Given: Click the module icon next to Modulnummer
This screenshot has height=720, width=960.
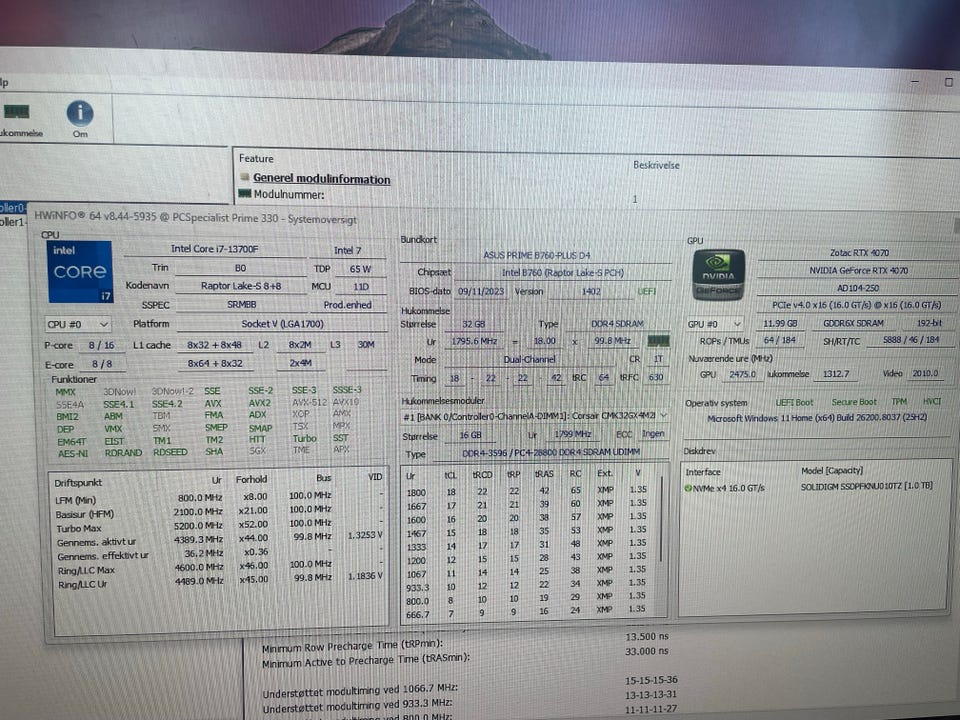Looking at the screenshot, I should [x=245, y=194].
